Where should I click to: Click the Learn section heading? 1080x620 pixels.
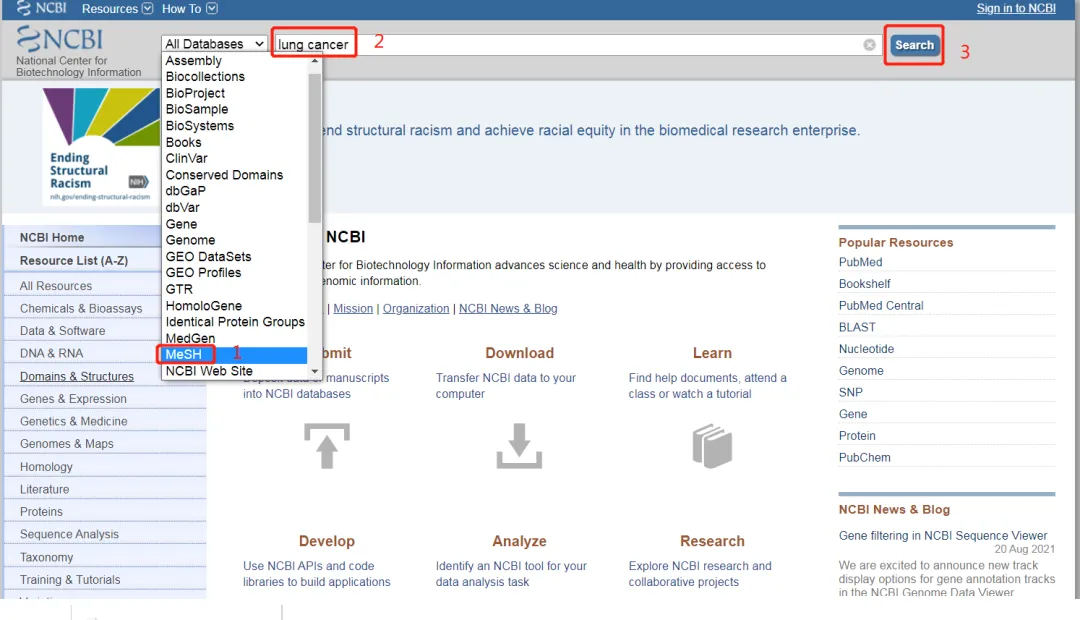pyautogui.click(x=712, y=353)
